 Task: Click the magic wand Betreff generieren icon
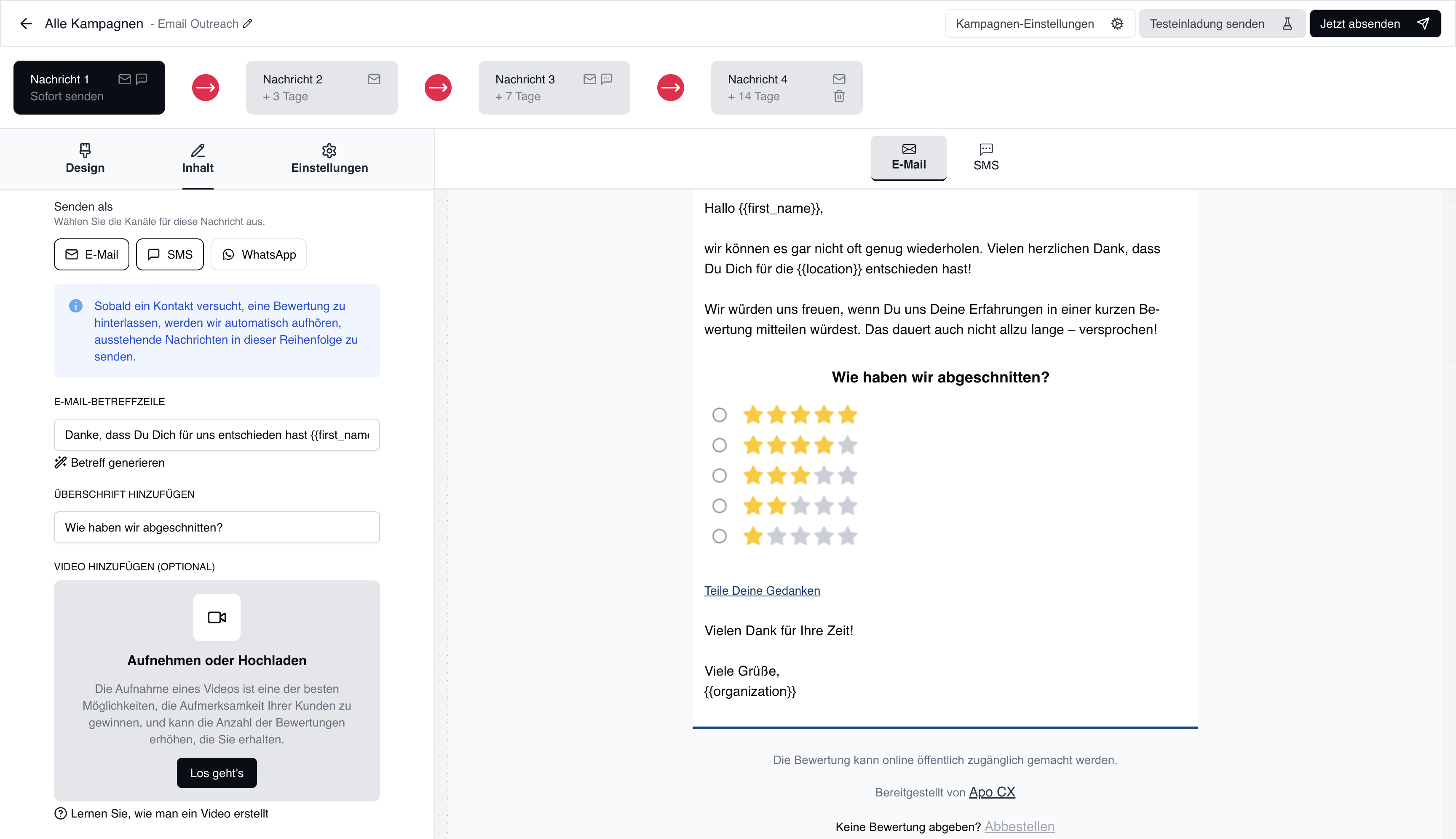[61, 463]
